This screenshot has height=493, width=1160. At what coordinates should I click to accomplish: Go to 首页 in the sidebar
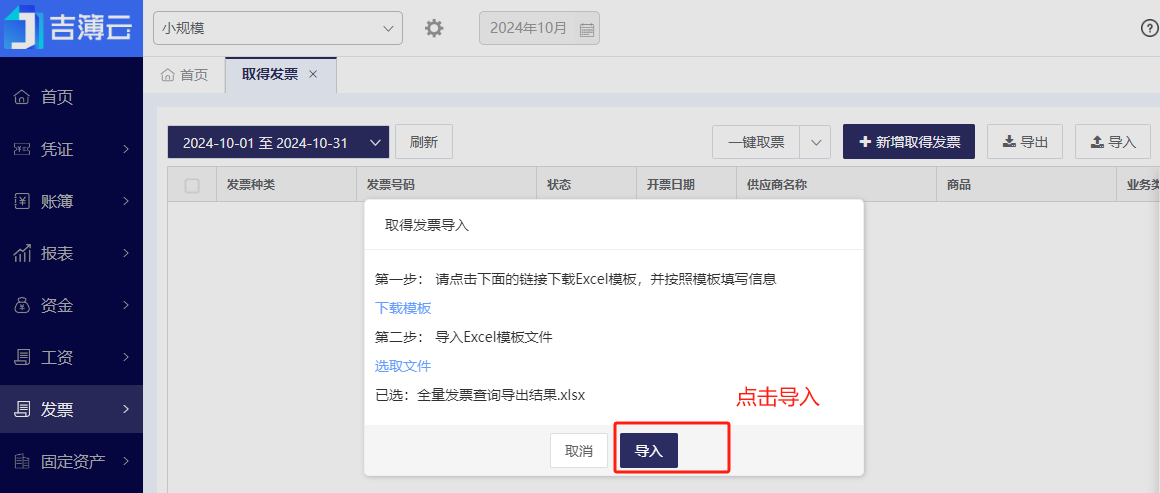[71, 97]
